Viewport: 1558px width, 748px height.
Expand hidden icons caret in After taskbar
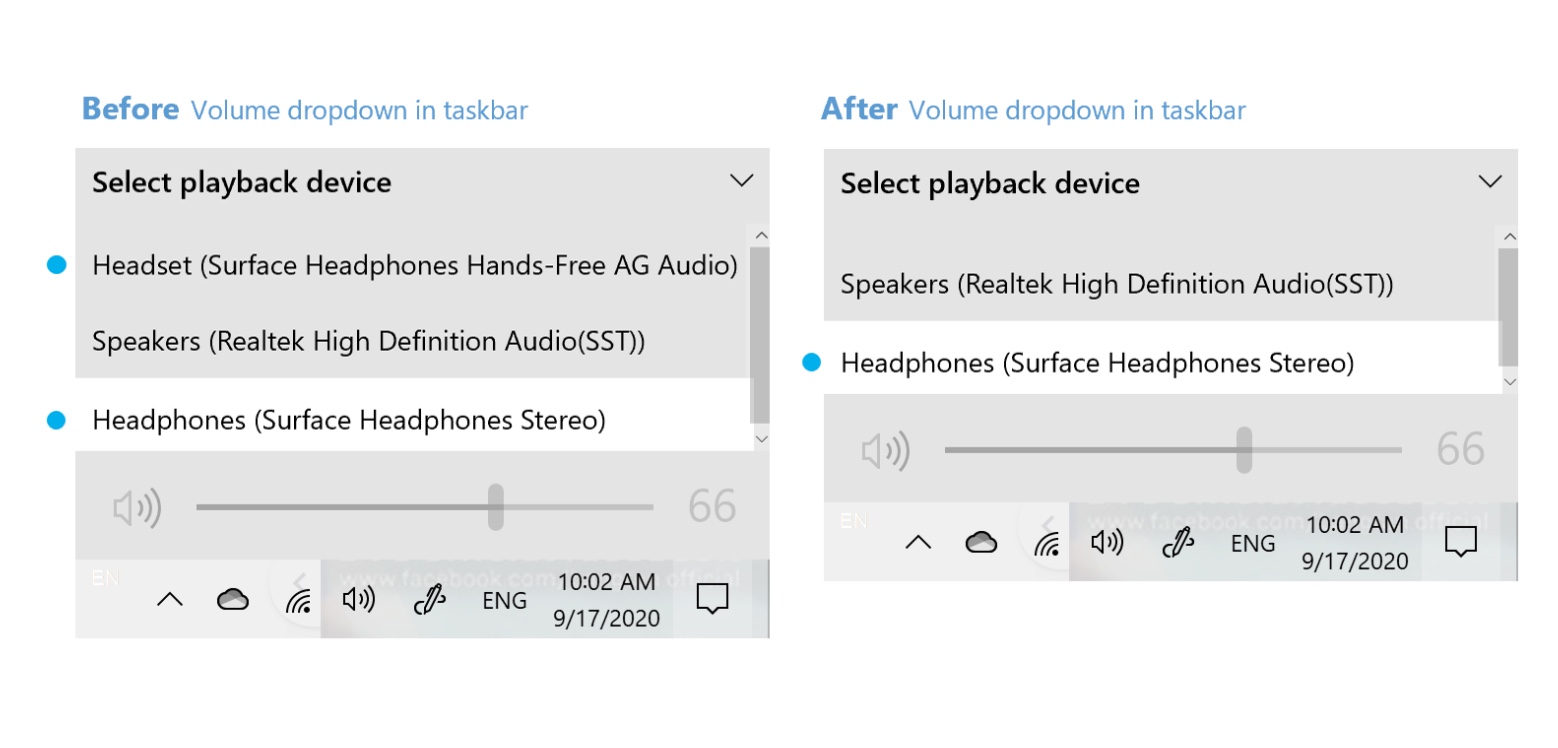[918, 543]
